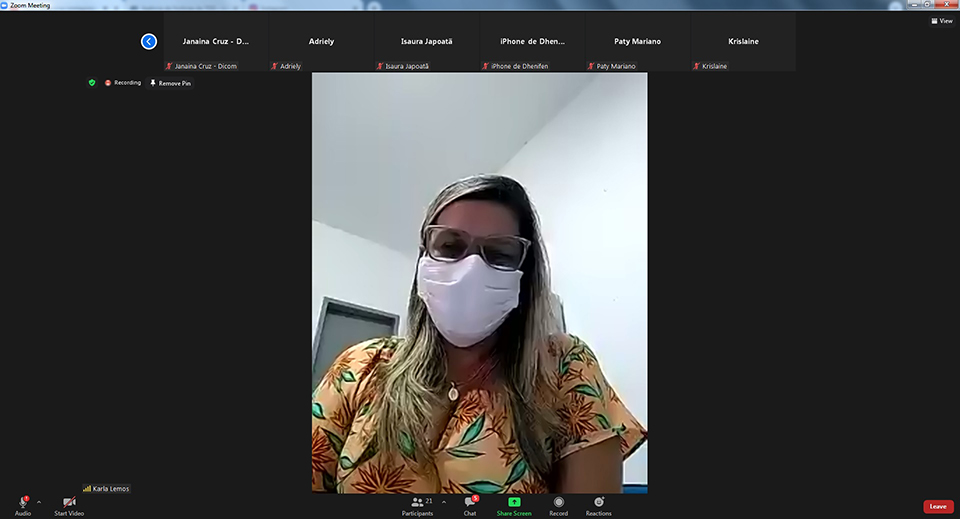Go to previous participants with the blue arrow

click(x=149, y=42)
